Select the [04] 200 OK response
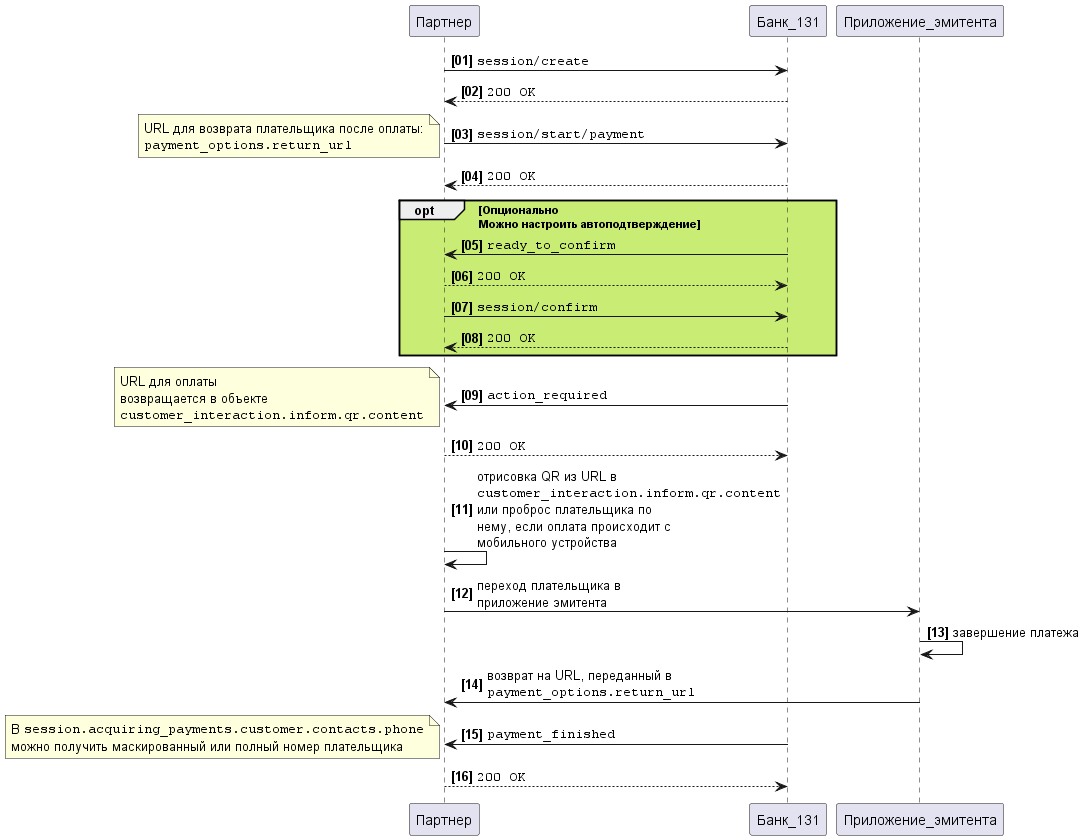 click(x=498, y=176)
